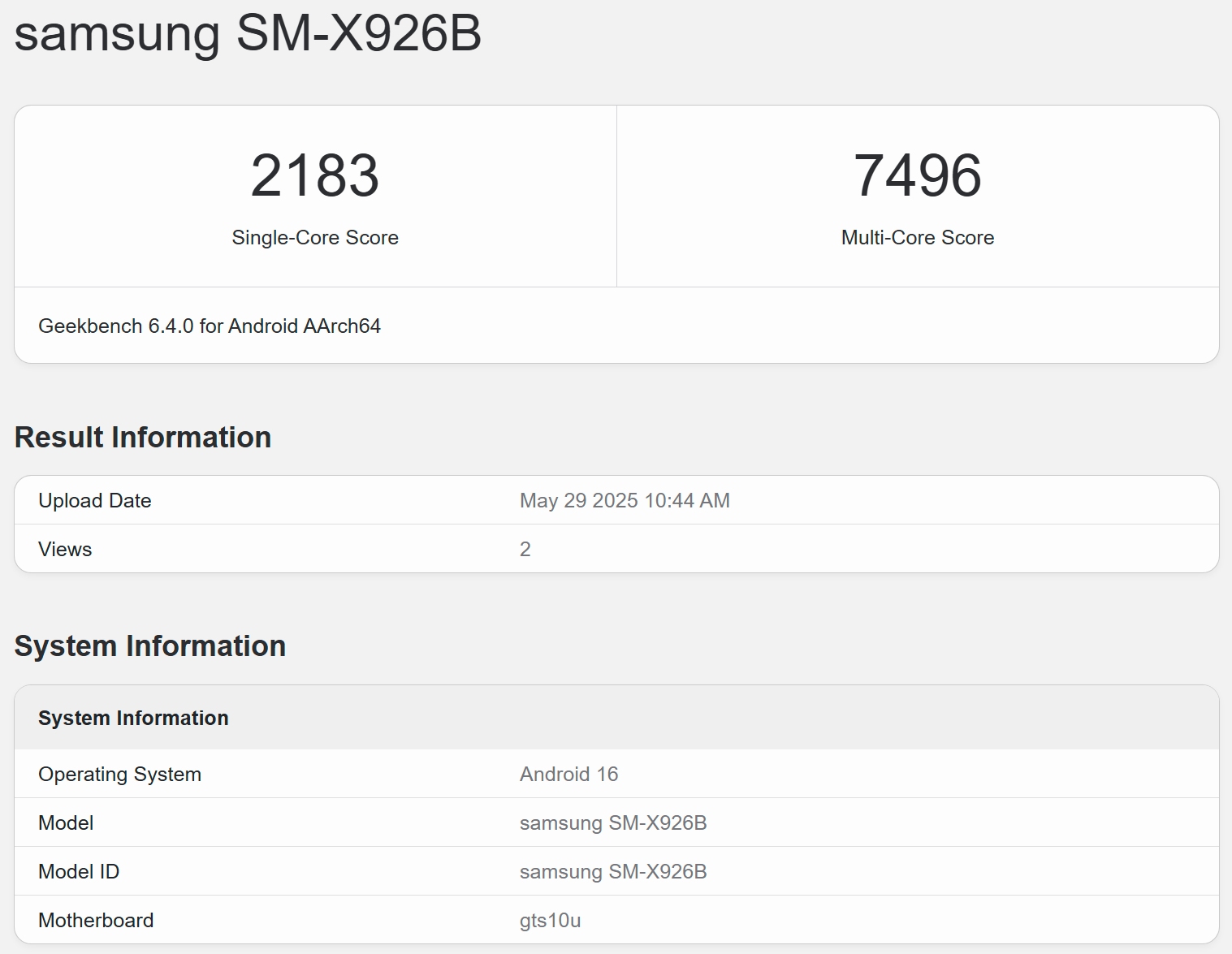Click the samsung SM-X926B page title

tap(248, 33)
